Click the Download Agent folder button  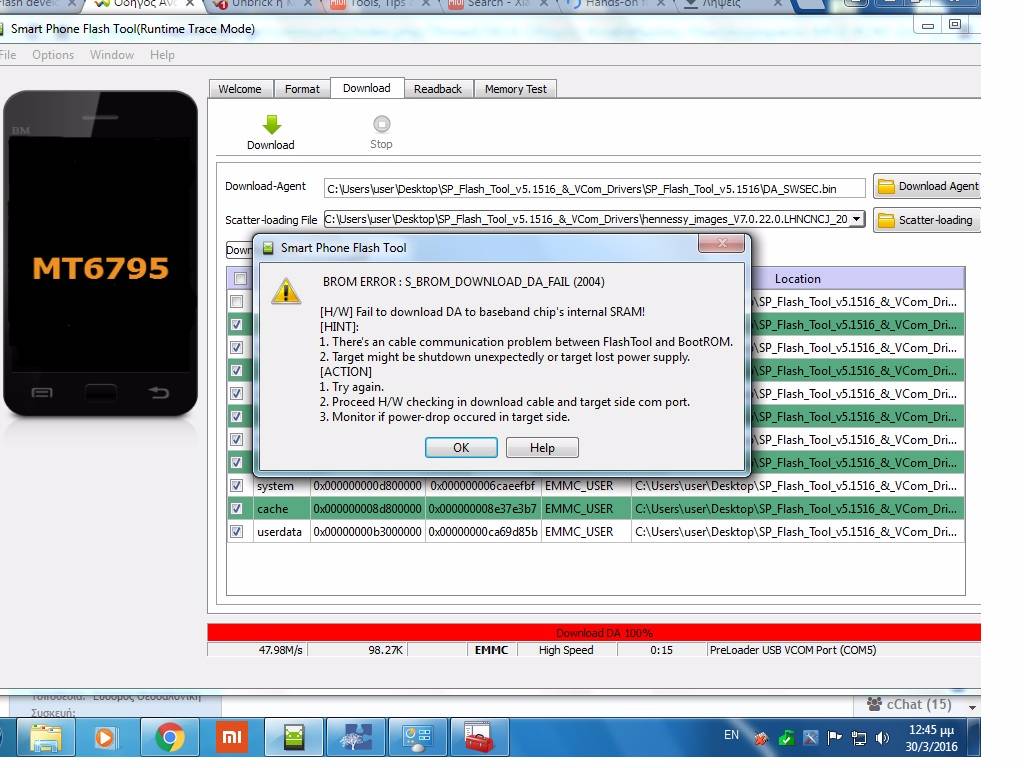(927, 186)
